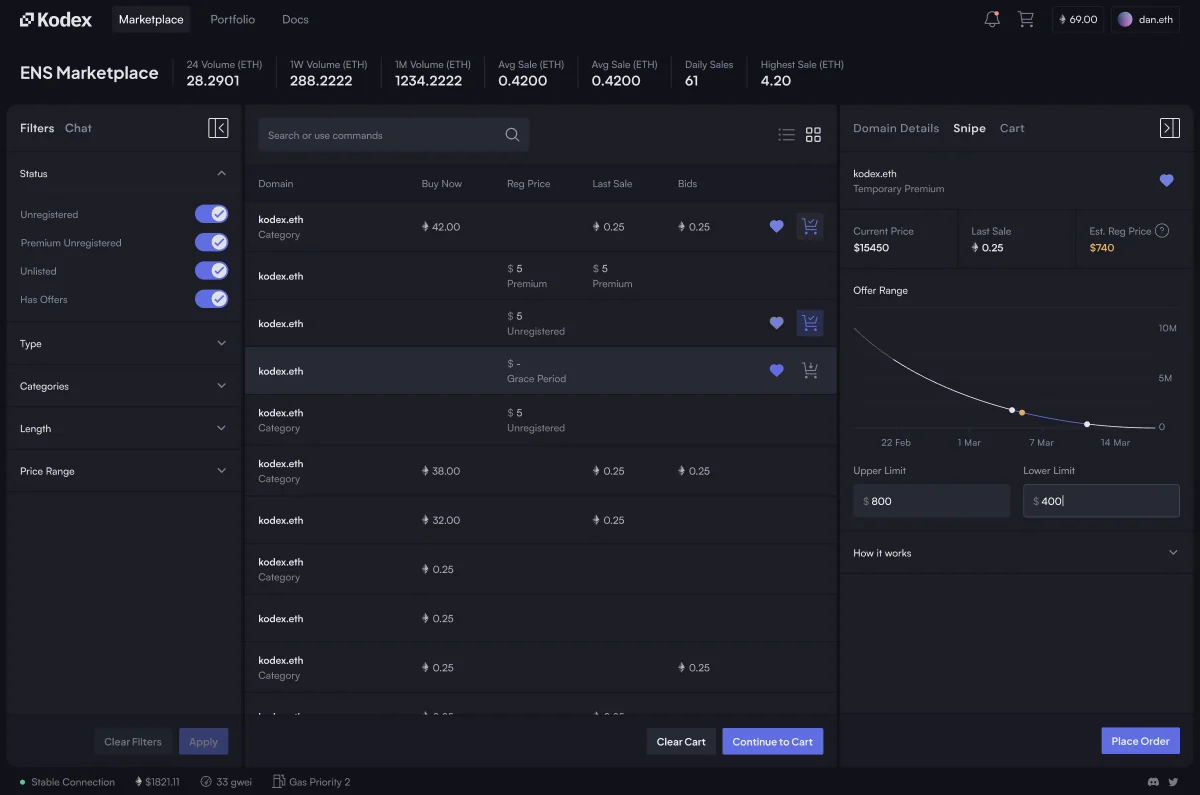Screen dimensions: 1200x795
Task: Open the dan.eth account menu
Action: tap(1145, 19)
